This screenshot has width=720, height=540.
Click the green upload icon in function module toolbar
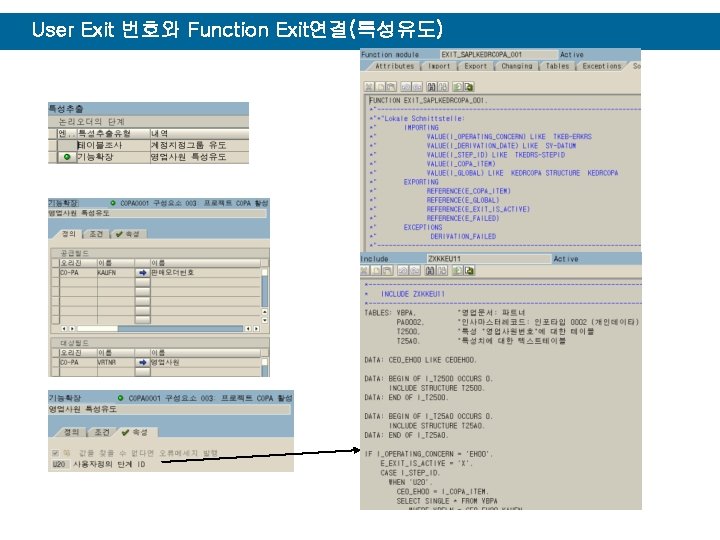click(x=458, y=86)
